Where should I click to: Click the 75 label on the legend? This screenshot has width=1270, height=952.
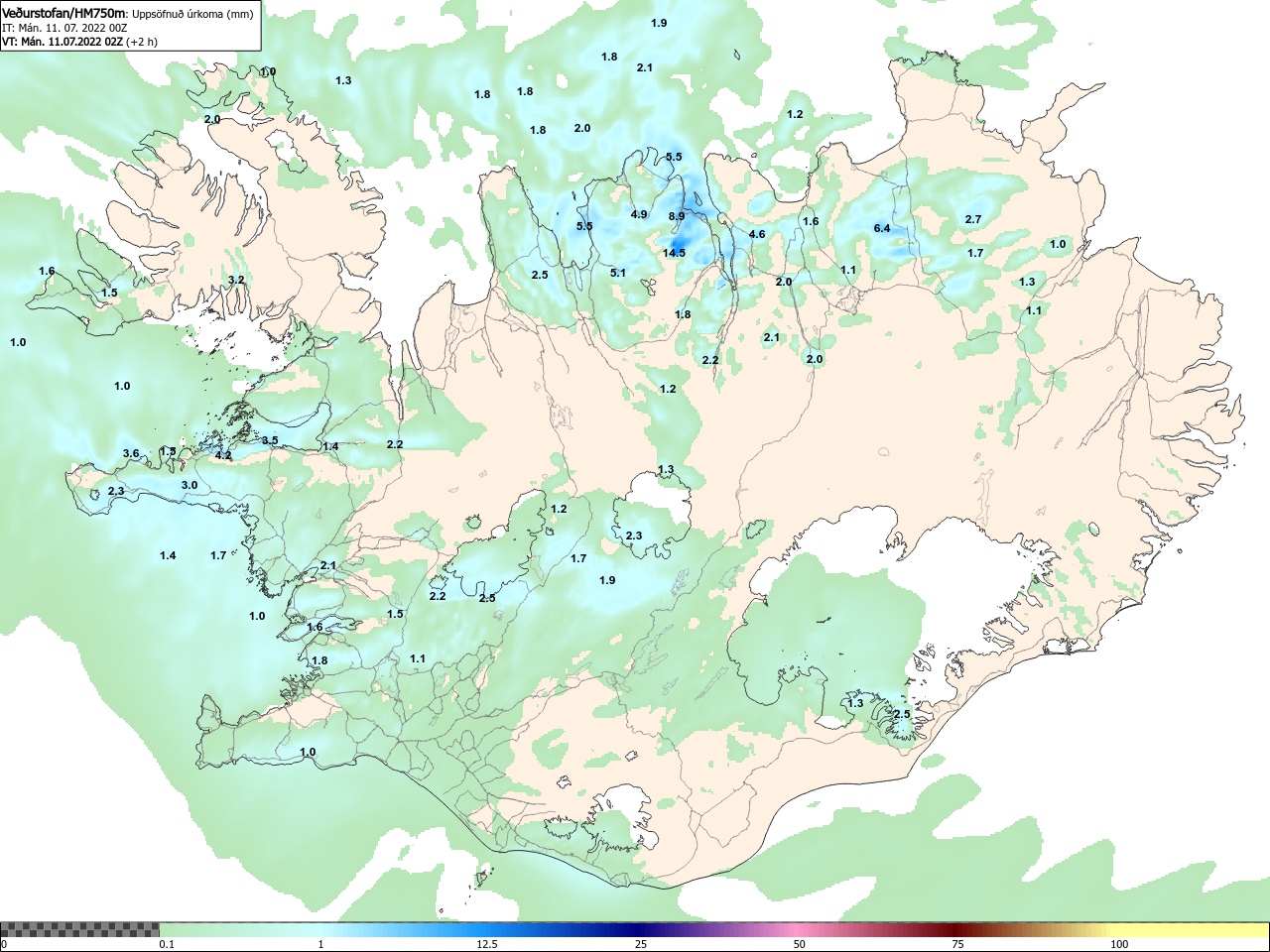[x=957, y=944]
